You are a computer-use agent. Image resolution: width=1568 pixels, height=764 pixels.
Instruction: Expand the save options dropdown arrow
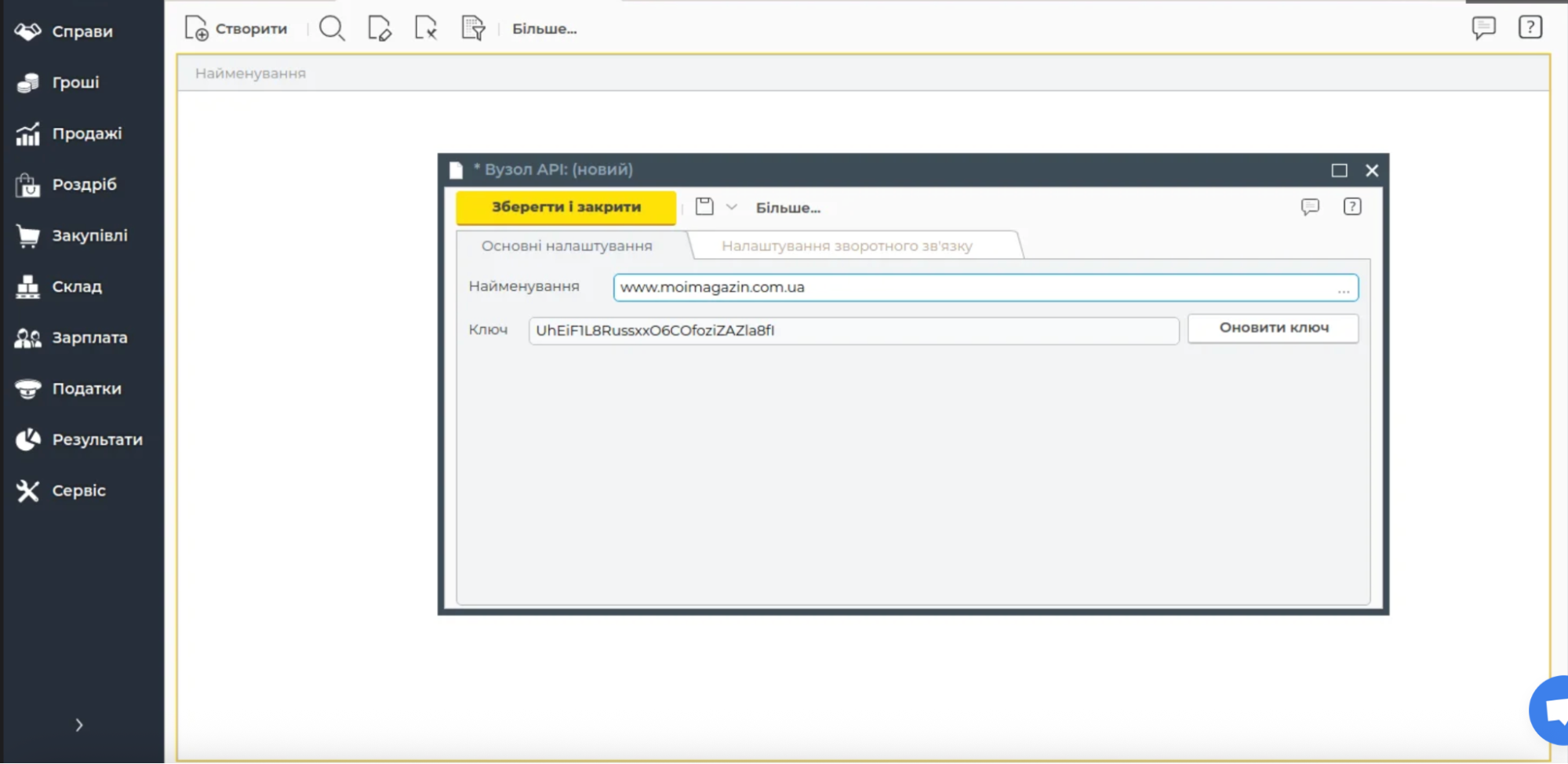coord(732,207)
